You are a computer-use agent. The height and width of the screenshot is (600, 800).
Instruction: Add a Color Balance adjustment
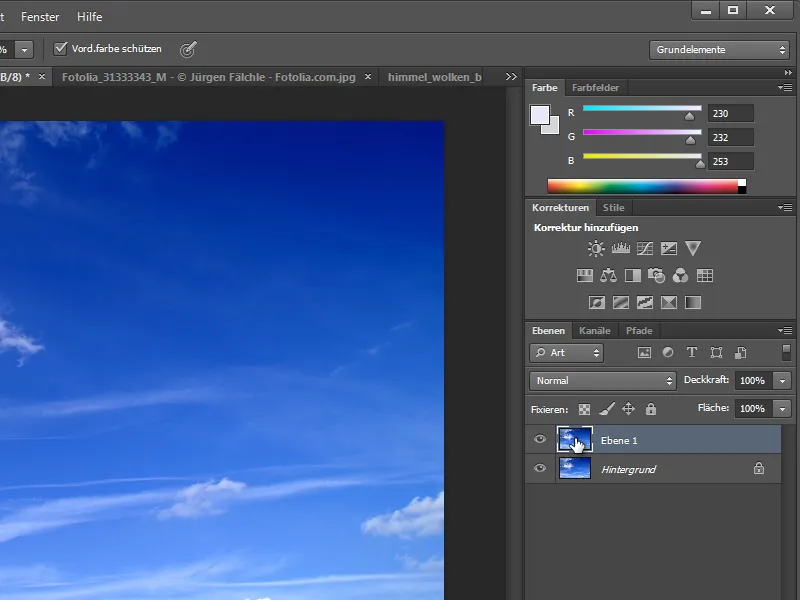point(608,276)
